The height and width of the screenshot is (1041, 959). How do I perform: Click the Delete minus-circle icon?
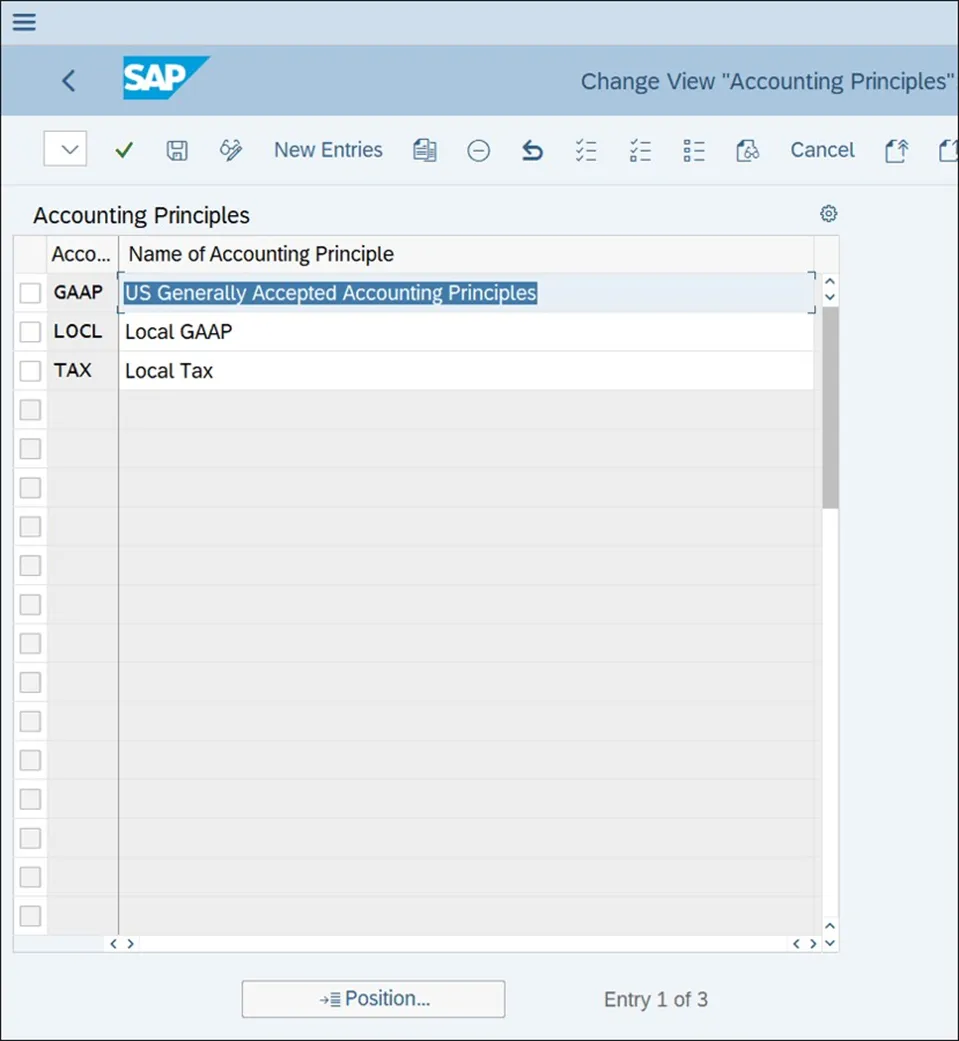479,150
